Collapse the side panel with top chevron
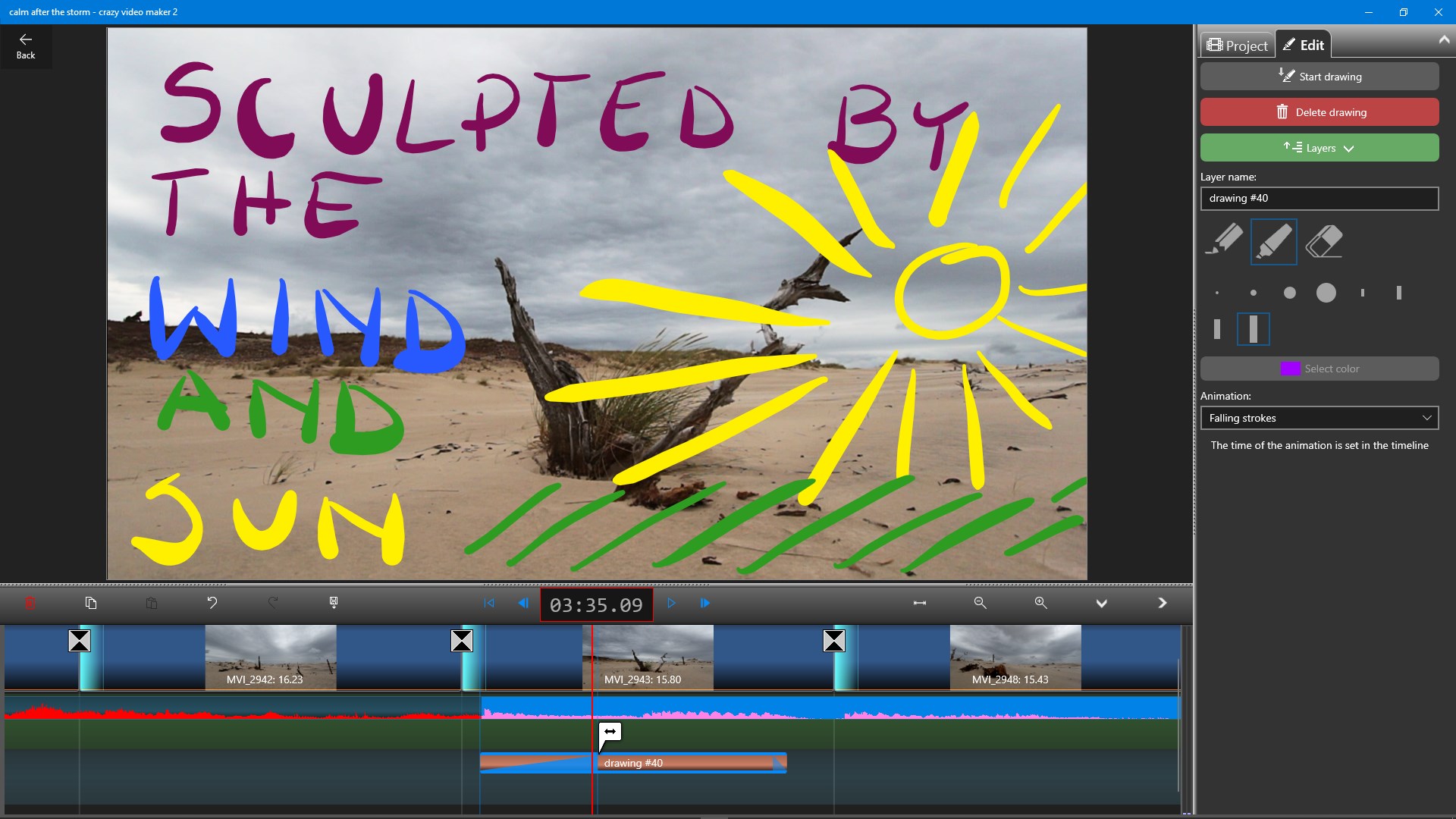This screenshot has height=819, width=1456. coord(1443,40)
